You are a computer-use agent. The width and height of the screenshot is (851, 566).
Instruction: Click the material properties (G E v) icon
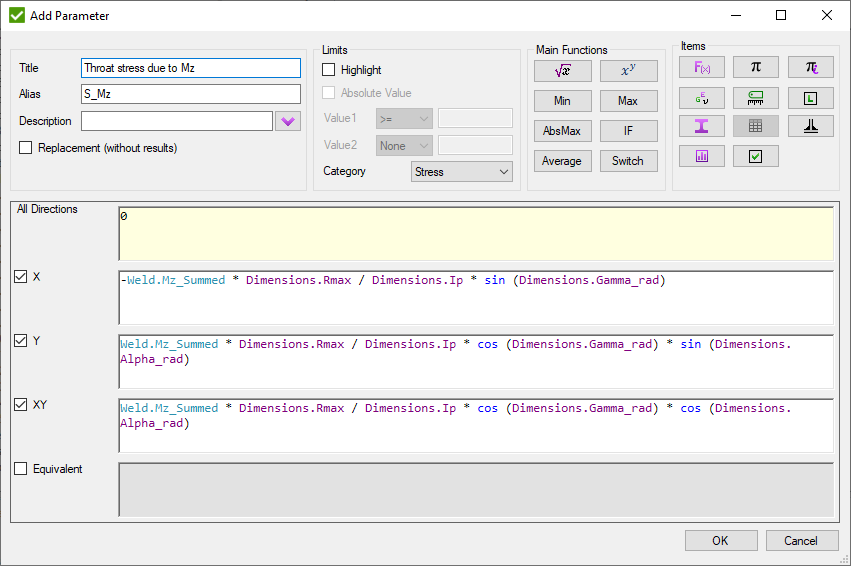tap(701, 97)
